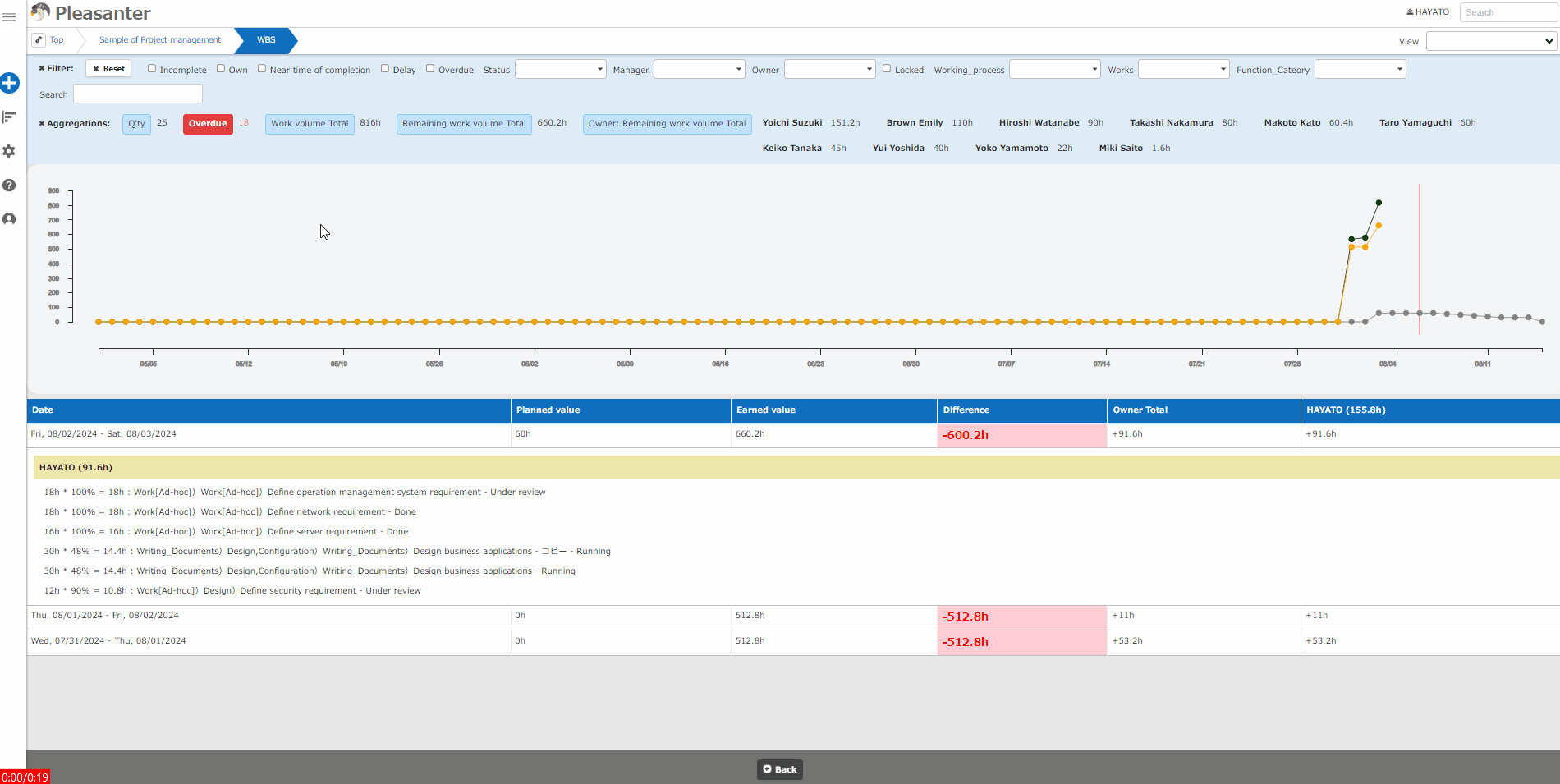Screen dimensions: 1560x784
Task: Check the Locked filter checkbox
Action: (x=887, y=69)
